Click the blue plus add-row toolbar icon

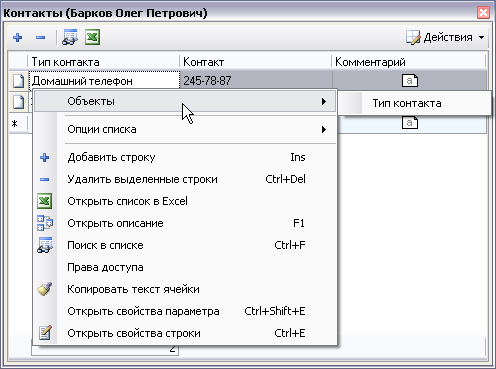pyautogui.click(x=18, y=37)
